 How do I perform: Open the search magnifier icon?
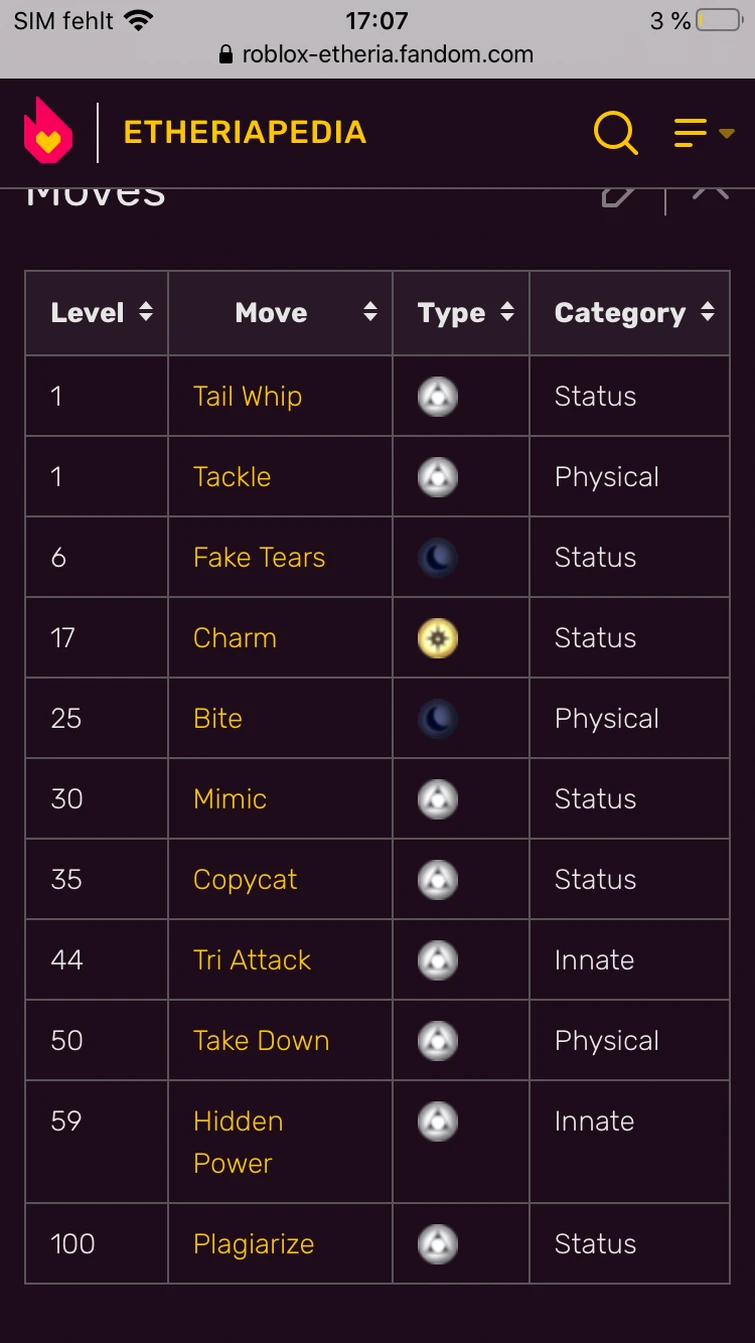(x=615, y=132)
